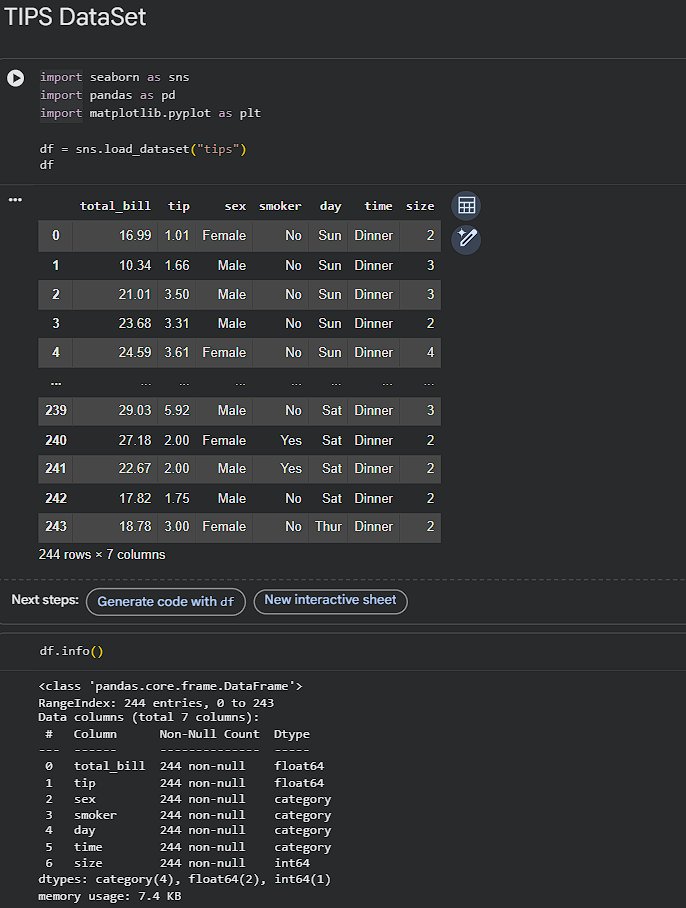Click the 244 rows × 7 columns summary
The height and width of the screenshot is (908, 686).
point(102,555)
